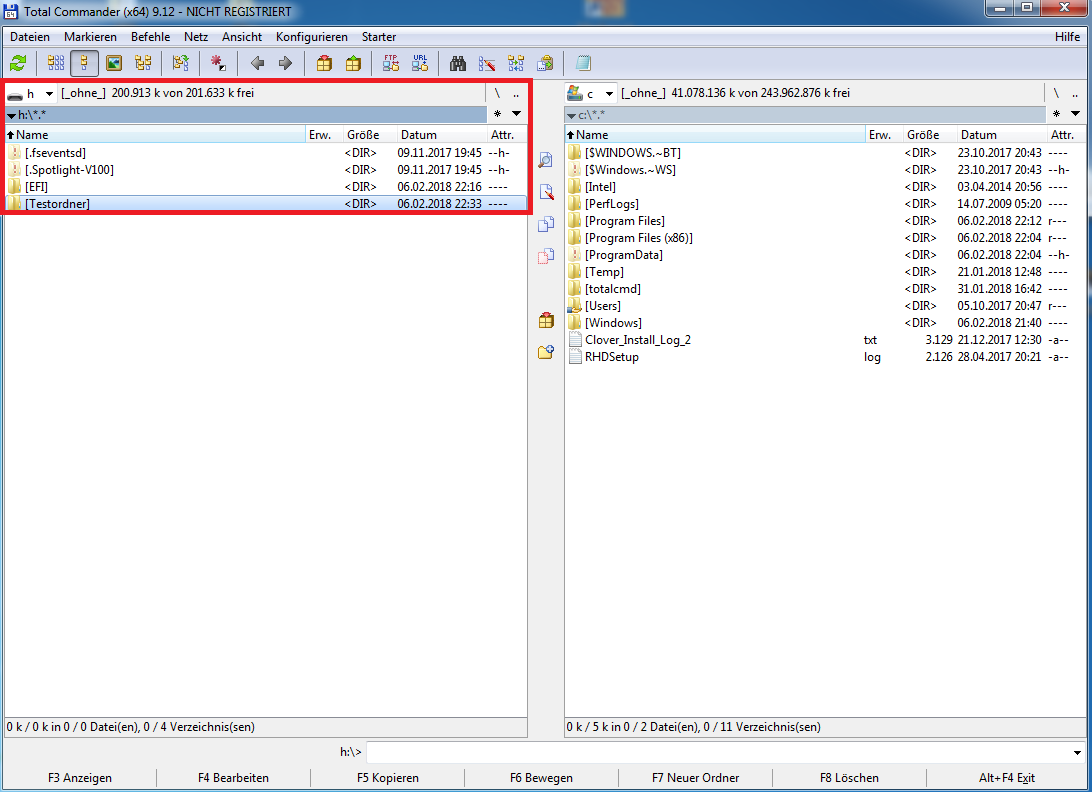Open the Hilfe menu
This screenshot has width=1092, height=792.
[x=1067, y=37]
